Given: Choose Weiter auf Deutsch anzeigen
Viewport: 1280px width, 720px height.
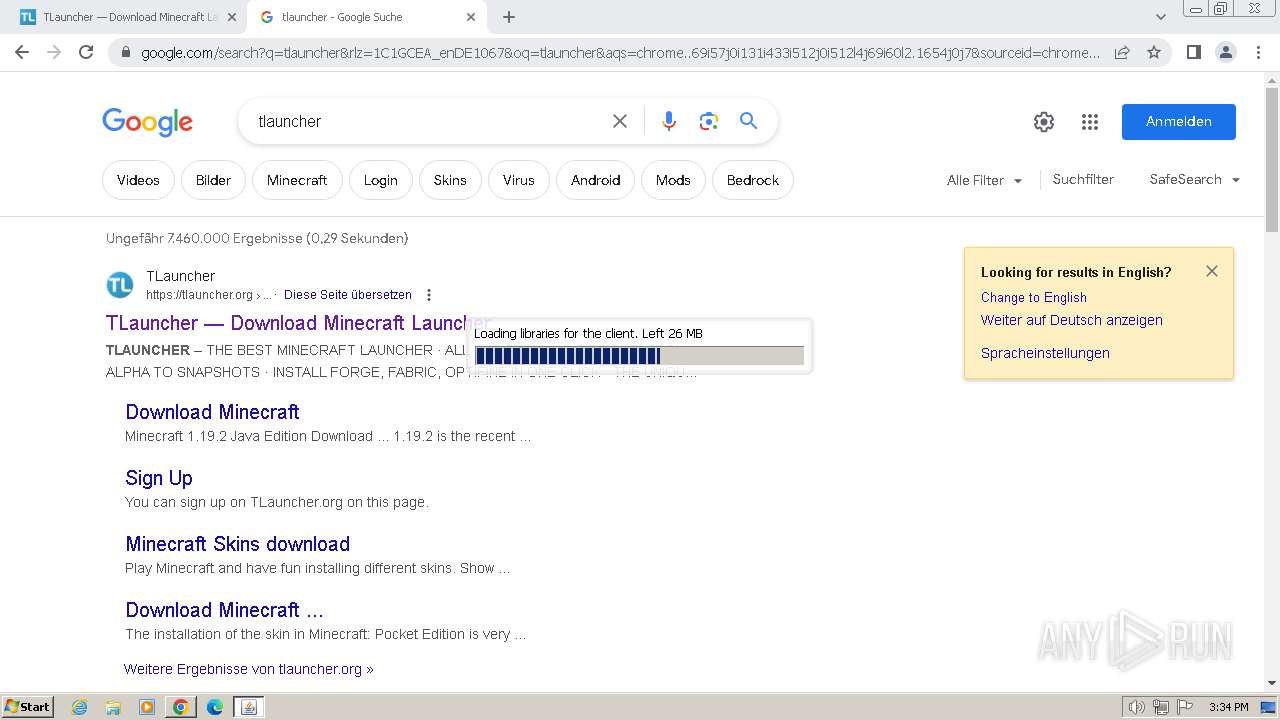Looking at the screenshot, I should (x=1072, y=320).
